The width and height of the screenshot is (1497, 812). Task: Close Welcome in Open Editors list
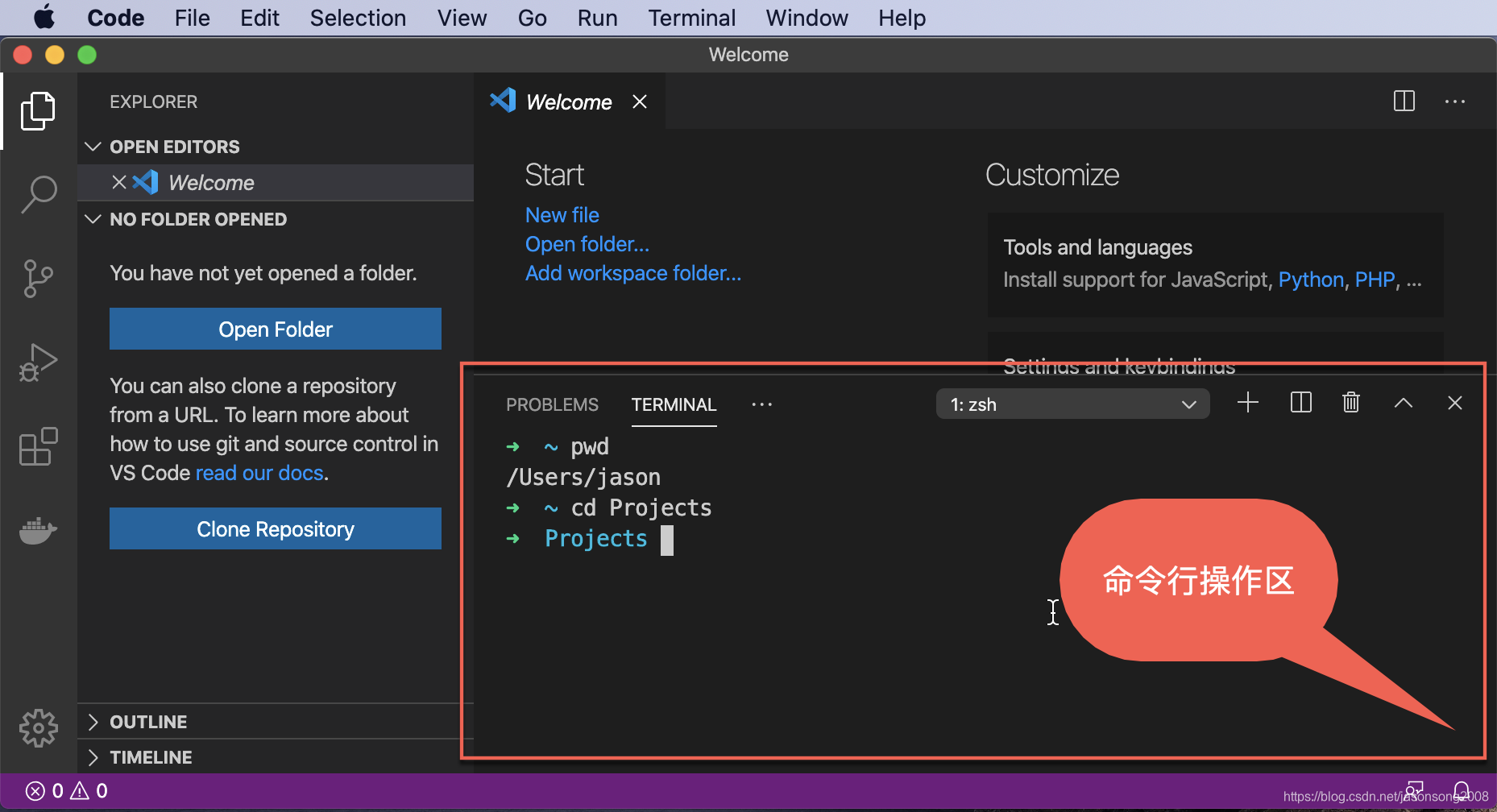coord(119,183)
